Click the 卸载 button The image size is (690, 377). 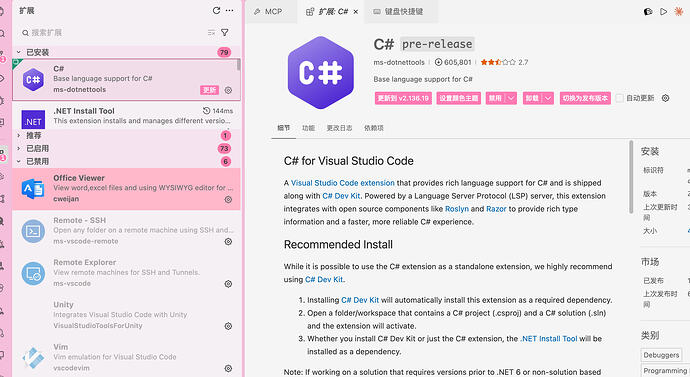click(532, 98)
